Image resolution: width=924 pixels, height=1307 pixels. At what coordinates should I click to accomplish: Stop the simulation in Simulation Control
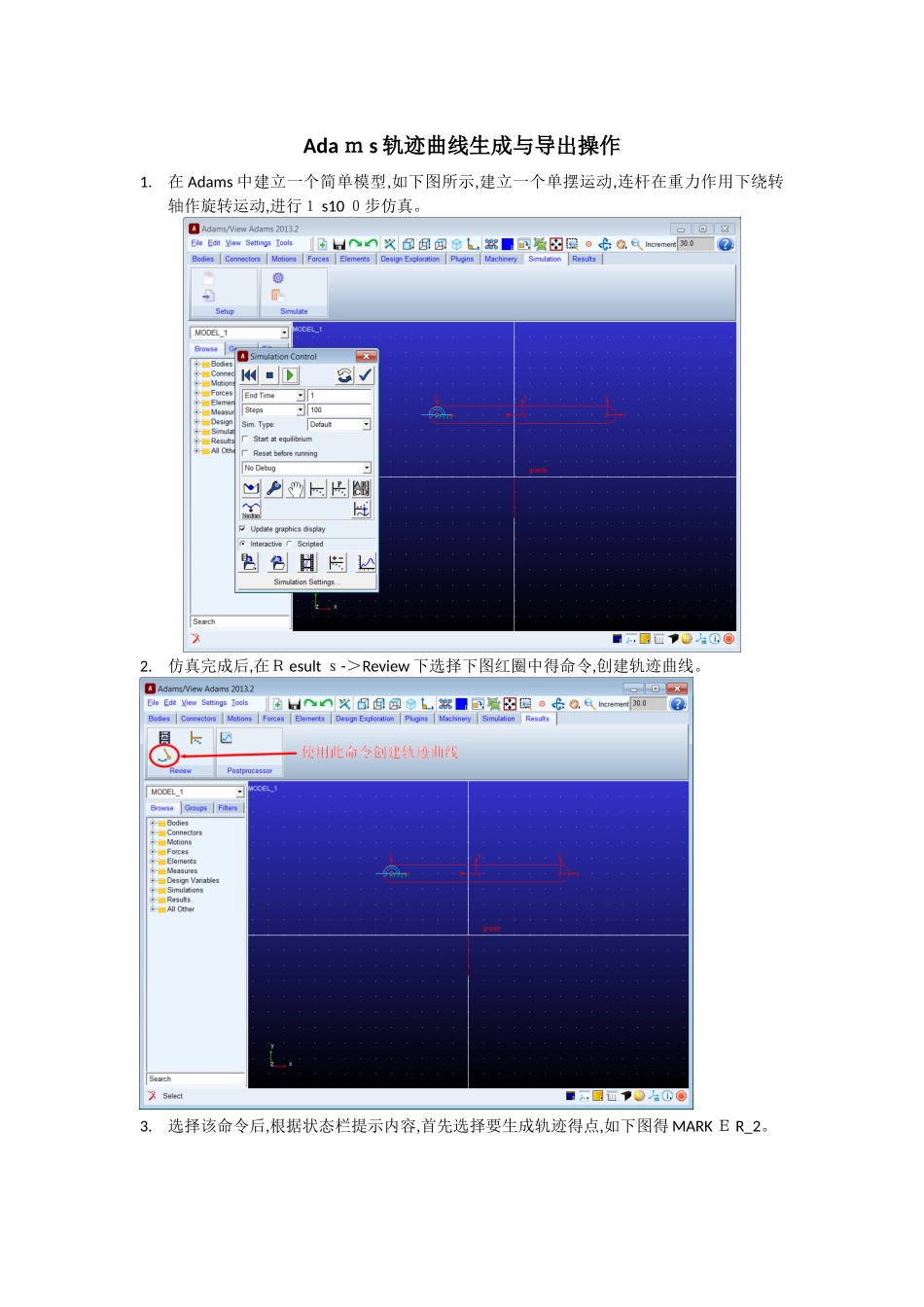270,375
